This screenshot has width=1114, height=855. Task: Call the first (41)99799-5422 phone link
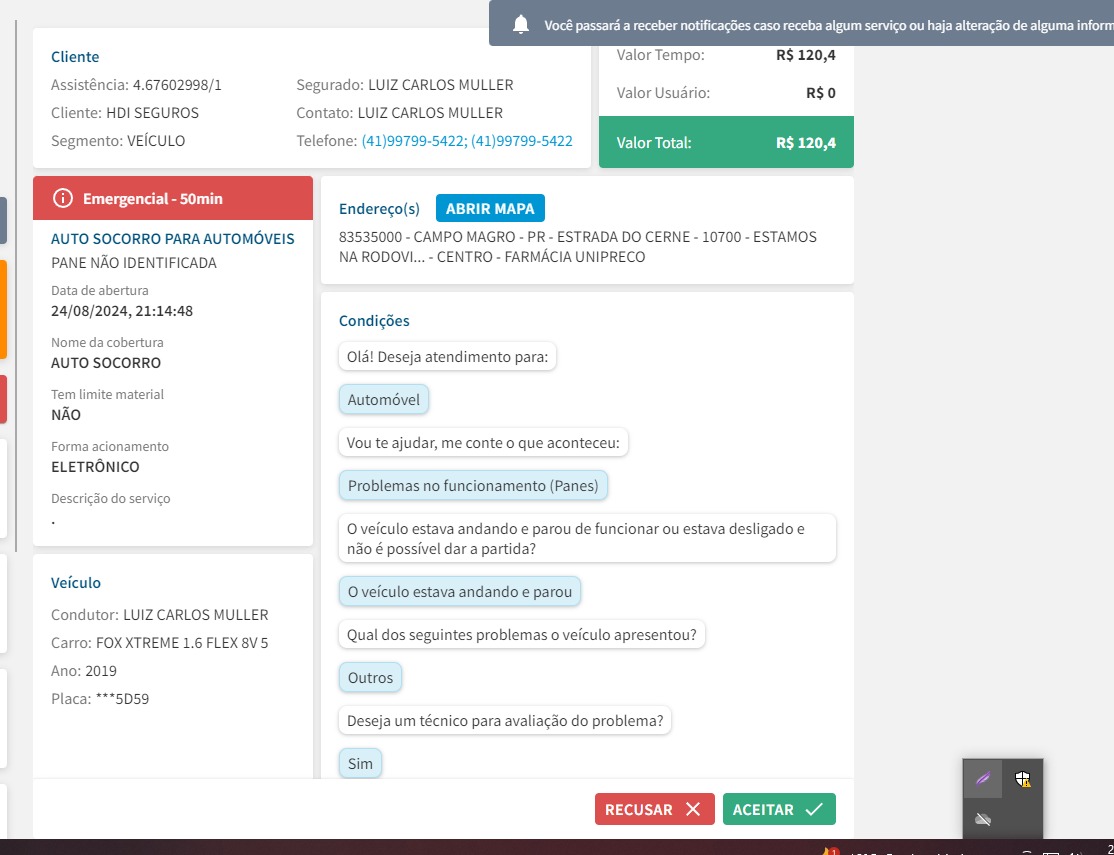tap(413, 141)
